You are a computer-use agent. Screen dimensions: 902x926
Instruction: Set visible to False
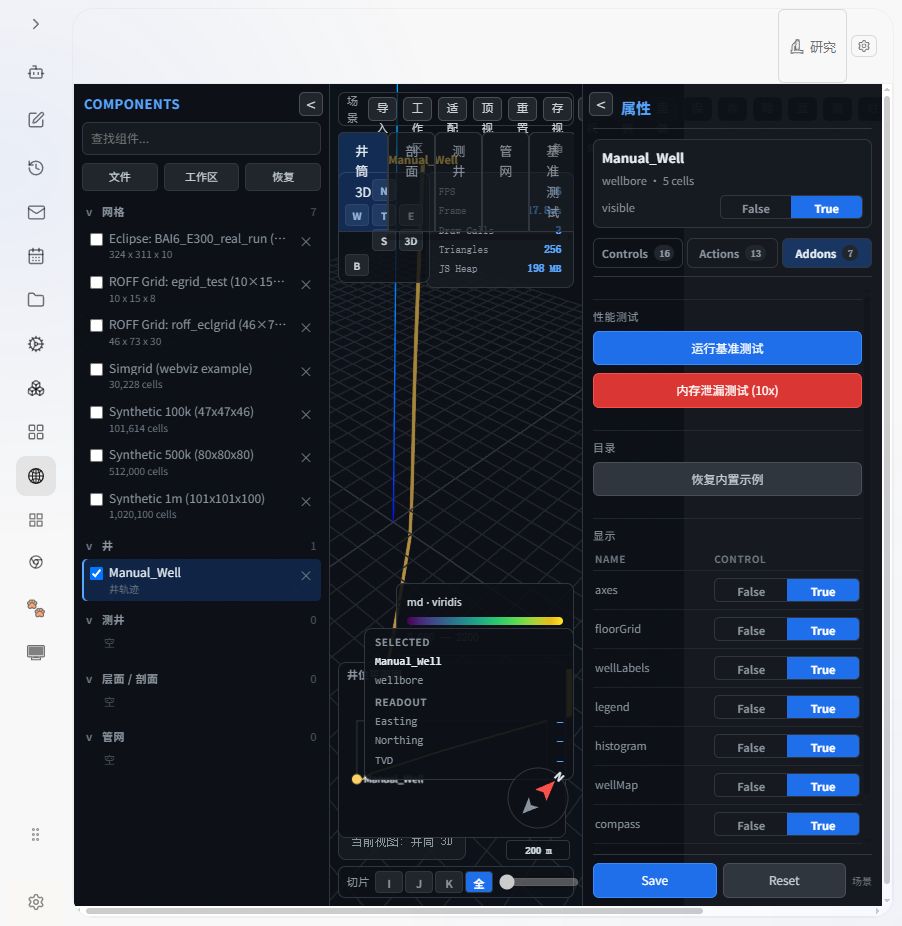pyautogui.click(x=756, y=208)
